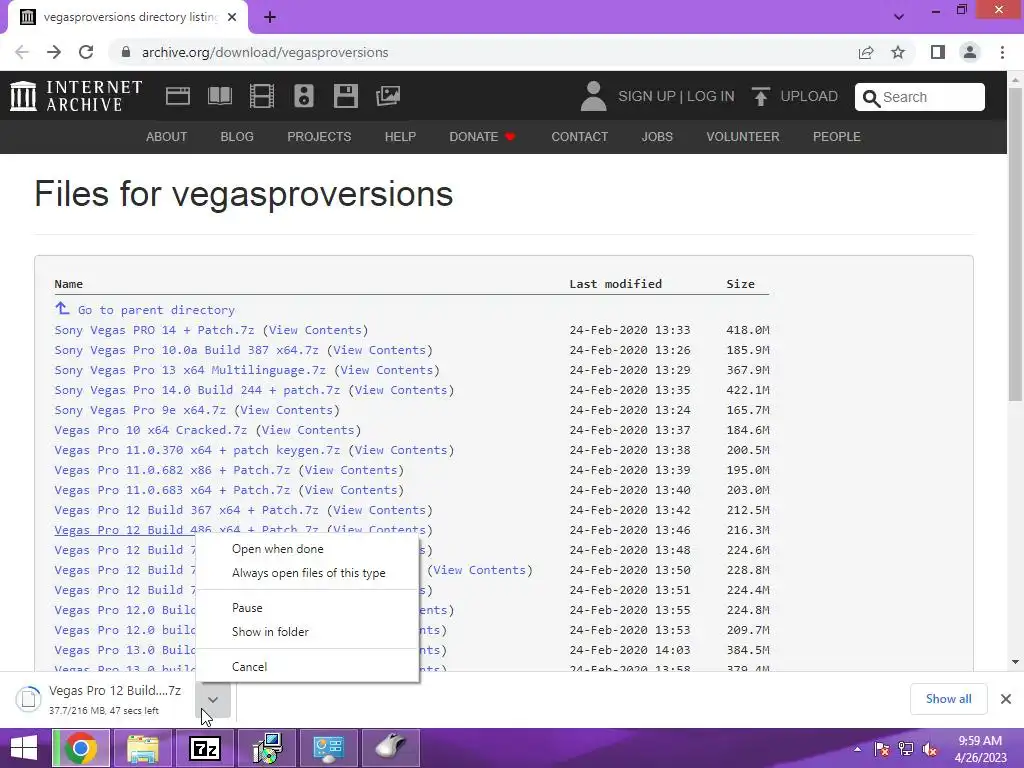
Task: Choose Pause in download menu
Action: pos(307,608)
